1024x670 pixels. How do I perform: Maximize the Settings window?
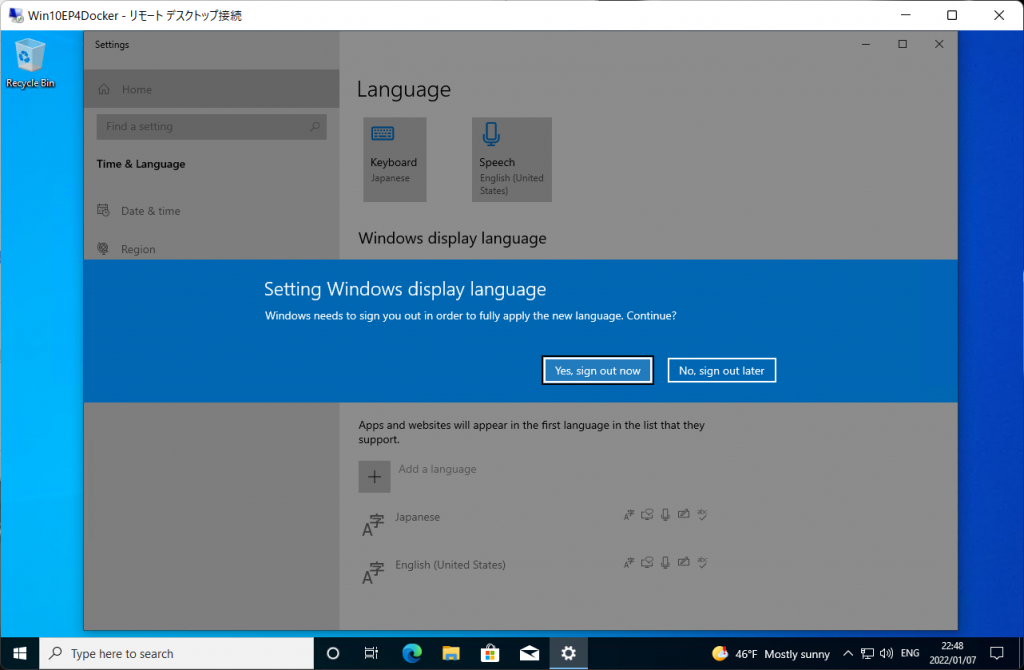903,44
